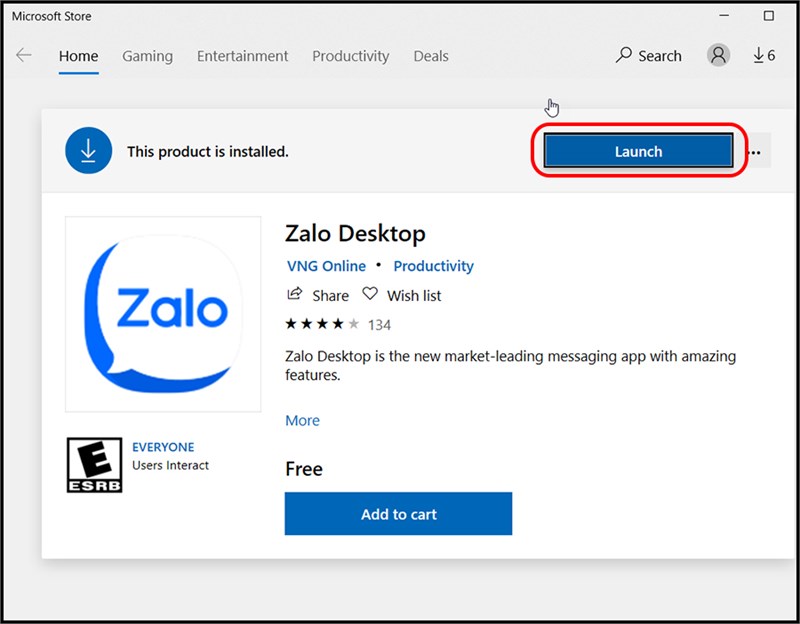
Task: Click the Zalo app logo thumbnail
Action: point(163,313)
